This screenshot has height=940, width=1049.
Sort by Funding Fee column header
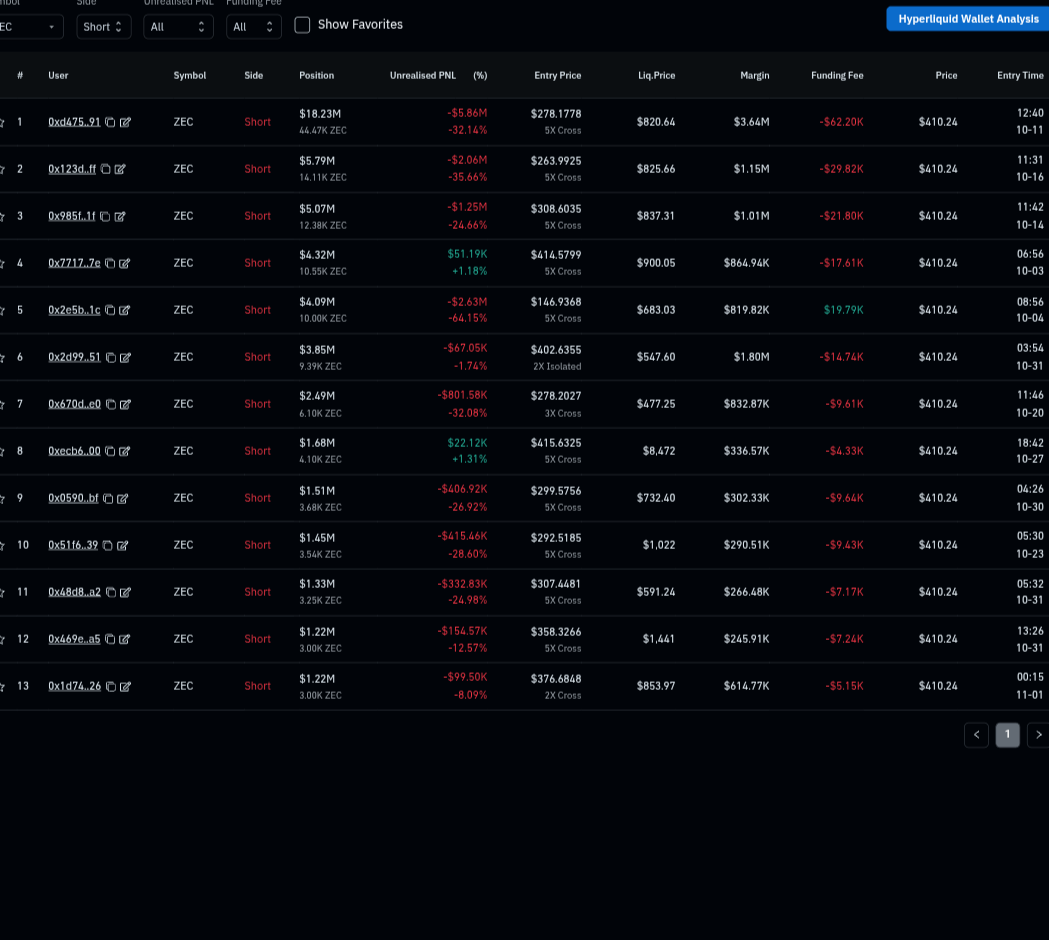pos(837,76)
